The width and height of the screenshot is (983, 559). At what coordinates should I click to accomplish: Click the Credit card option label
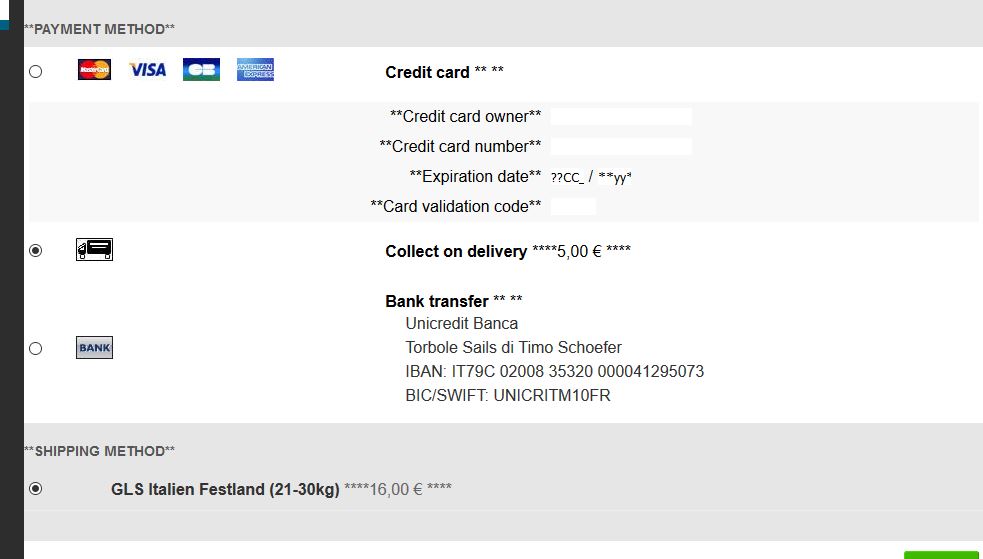[427, 72]
